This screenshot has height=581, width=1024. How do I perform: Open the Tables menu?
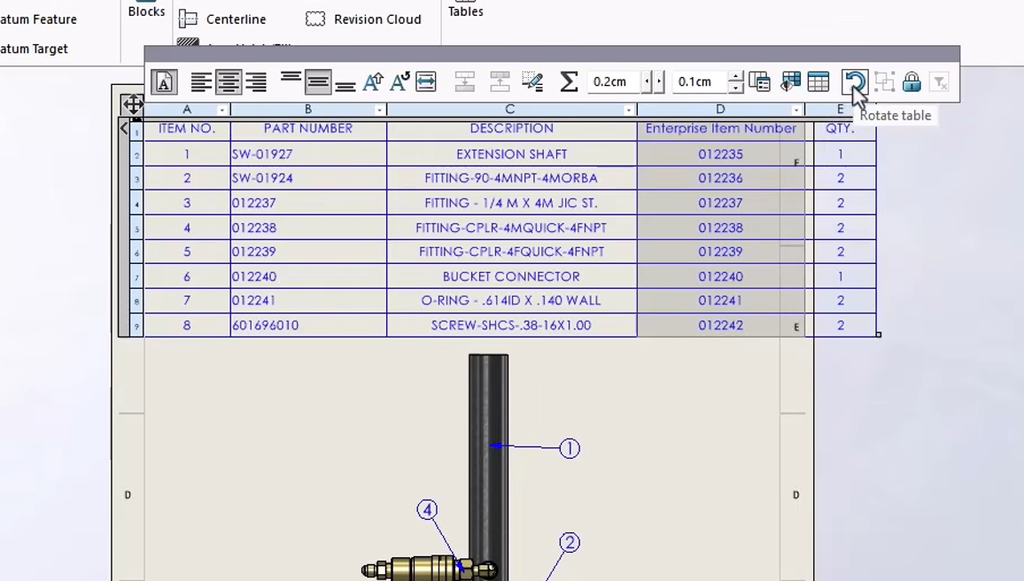(466, 11)
